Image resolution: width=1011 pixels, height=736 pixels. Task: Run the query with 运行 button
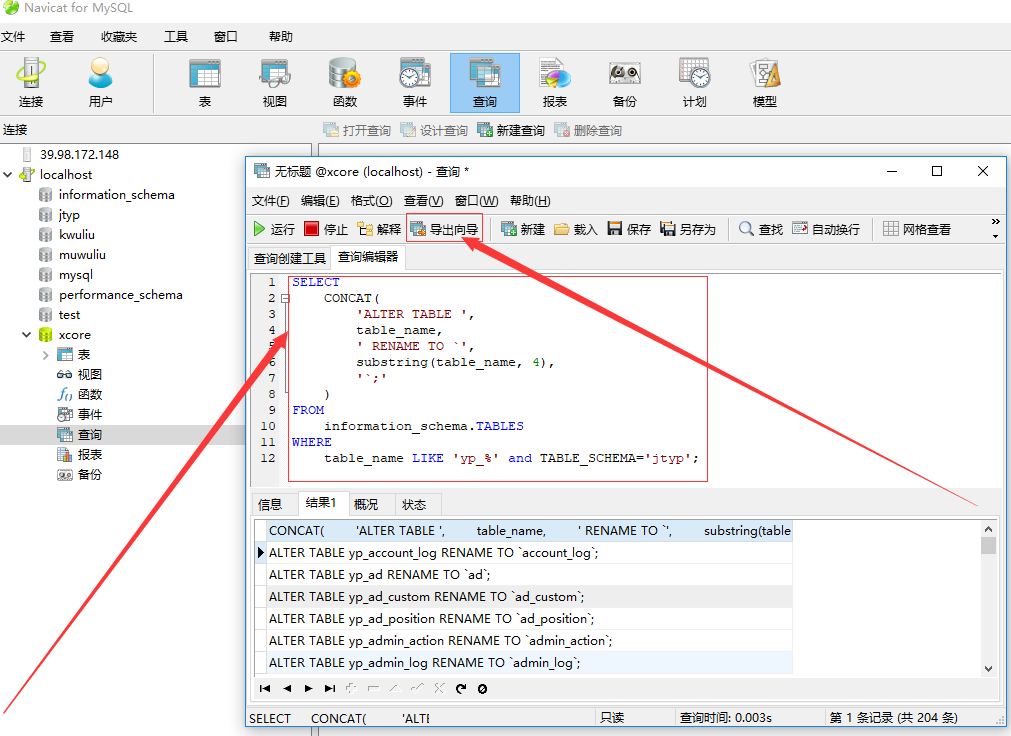[x=274, y=229]
